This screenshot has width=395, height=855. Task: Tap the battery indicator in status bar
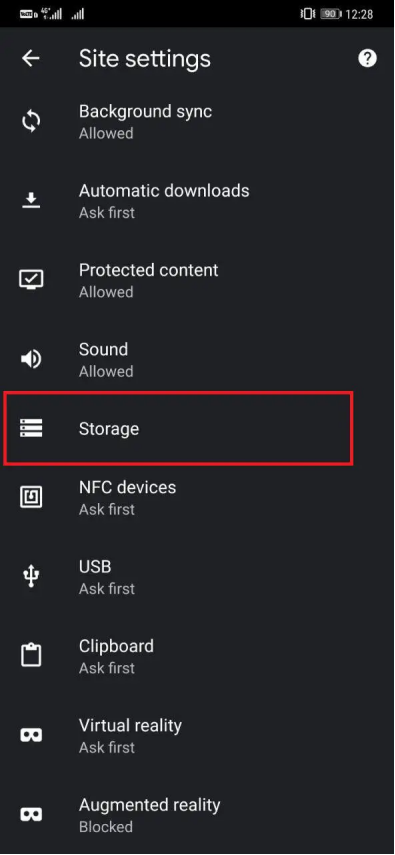click(x=330, y=14)
